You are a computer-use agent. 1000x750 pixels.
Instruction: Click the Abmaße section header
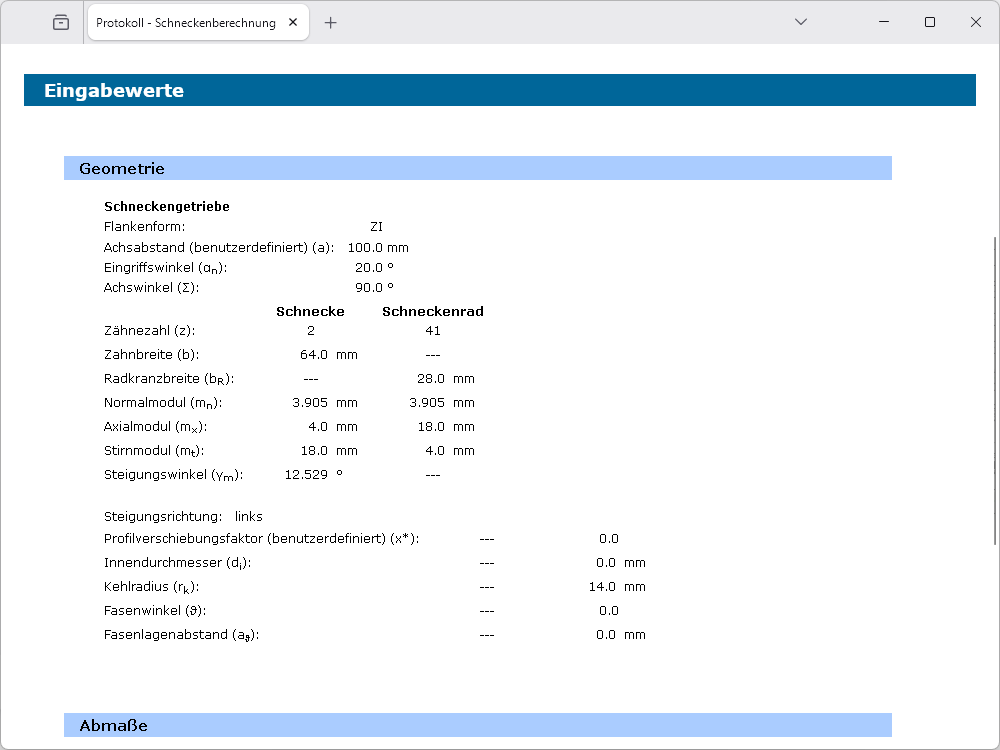[x=477, y=725]
